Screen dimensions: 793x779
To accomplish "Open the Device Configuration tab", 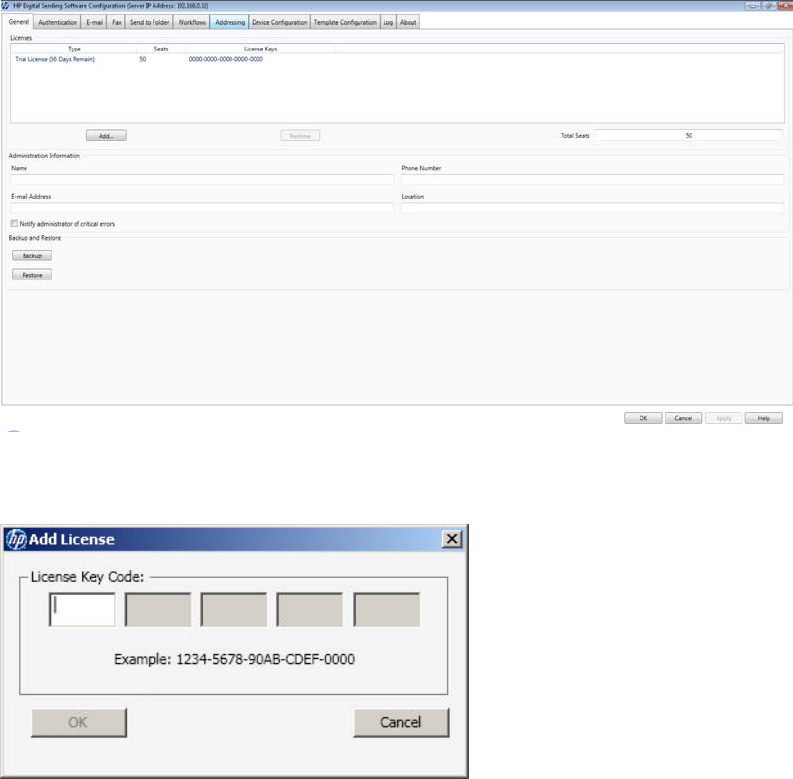I will pyautogui.click(x=280, y=22).
